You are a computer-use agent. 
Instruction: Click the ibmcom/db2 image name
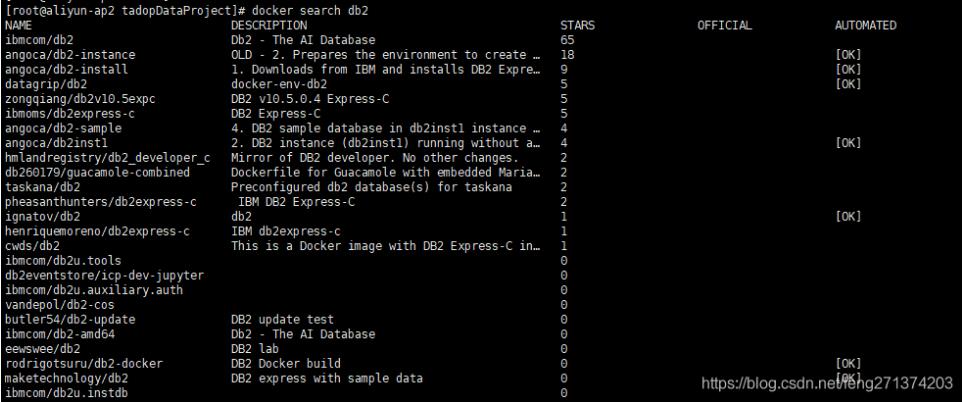(x=31, y=38)
